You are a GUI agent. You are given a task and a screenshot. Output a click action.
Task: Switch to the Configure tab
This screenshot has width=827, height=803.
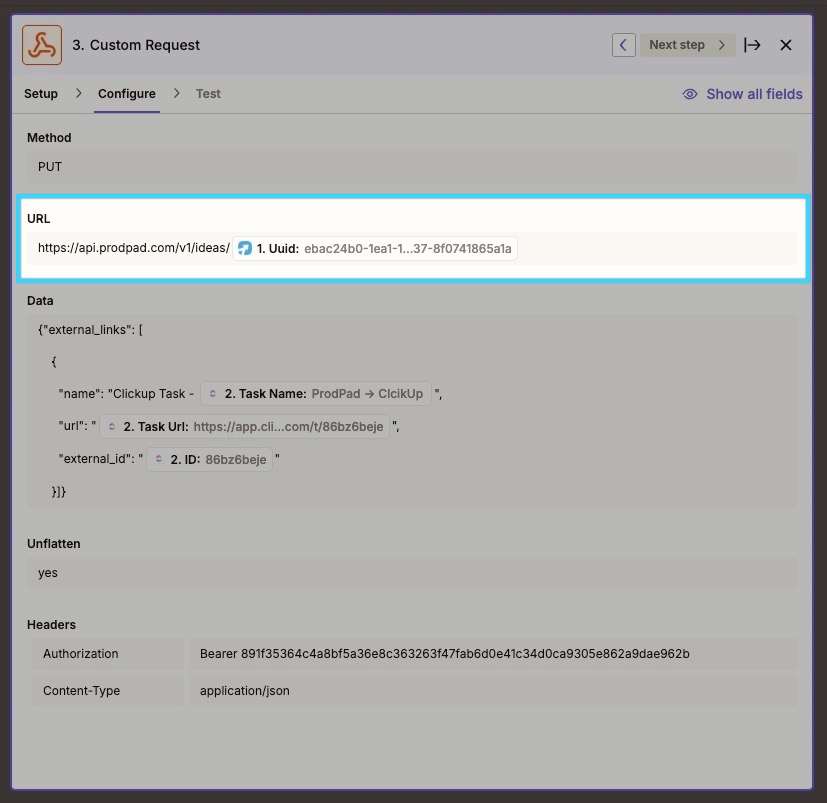click(127, 93)
